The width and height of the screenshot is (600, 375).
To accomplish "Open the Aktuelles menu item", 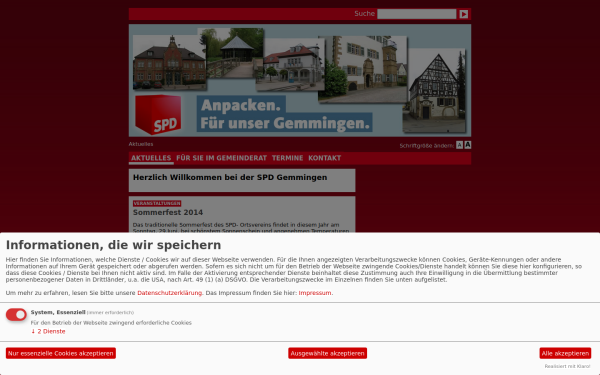I will point(151,158).
